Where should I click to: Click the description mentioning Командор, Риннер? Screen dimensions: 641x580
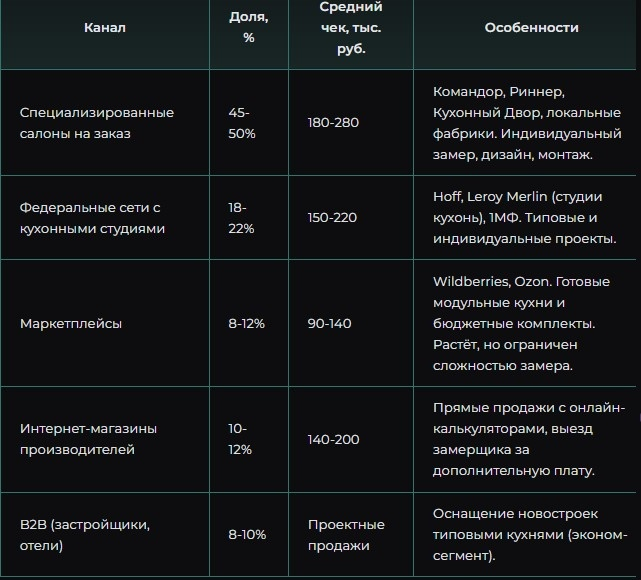pos(528,123)
